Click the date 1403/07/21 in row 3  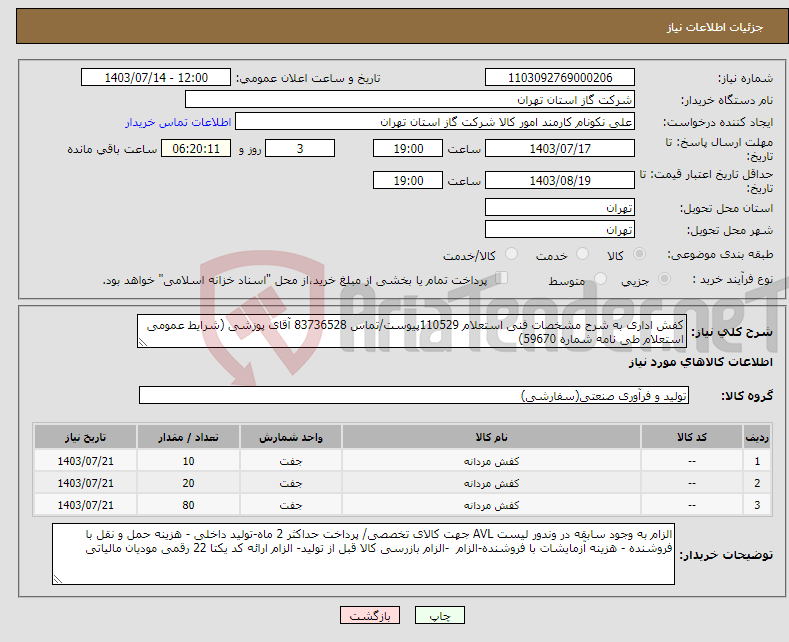click(86, 505)
